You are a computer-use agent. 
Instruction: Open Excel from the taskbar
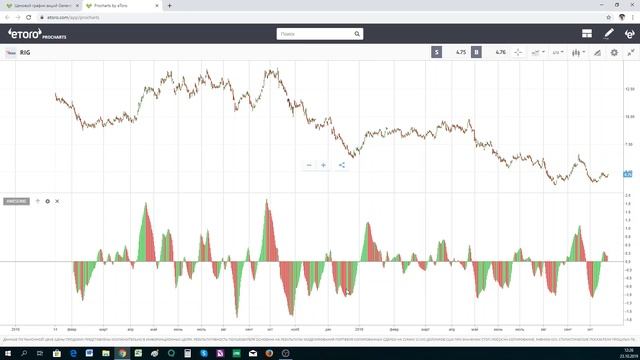[x=138, y=353]
